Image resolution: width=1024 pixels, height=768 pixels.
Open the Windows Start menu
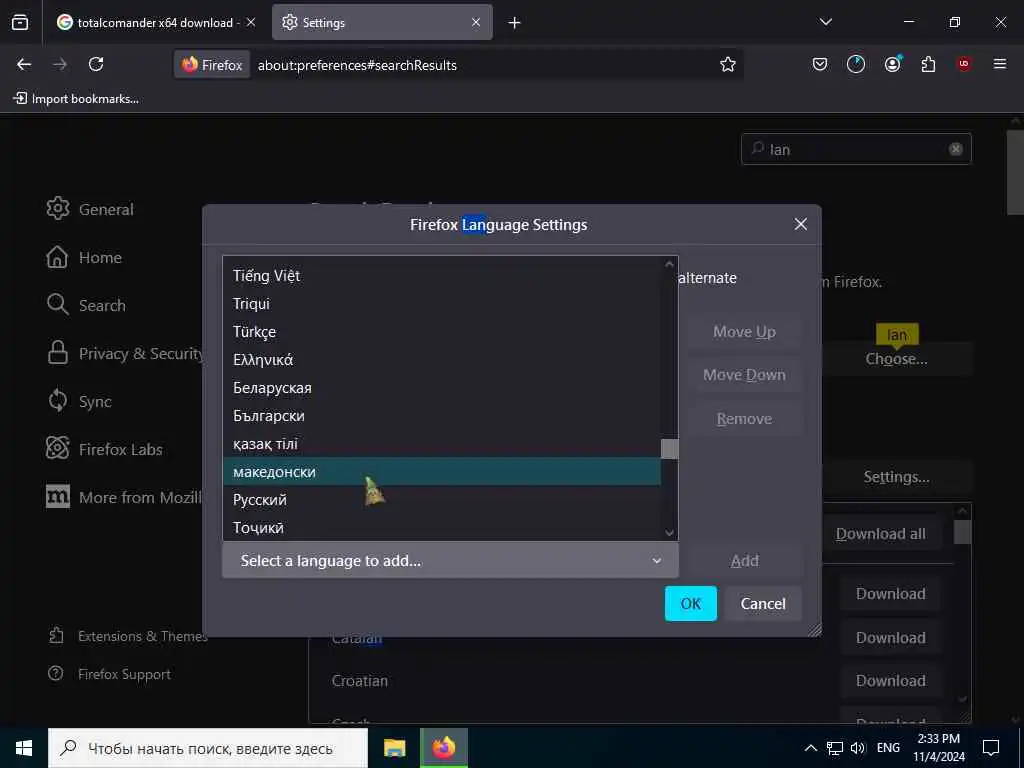pyautogui.click(x=24, y=748)
